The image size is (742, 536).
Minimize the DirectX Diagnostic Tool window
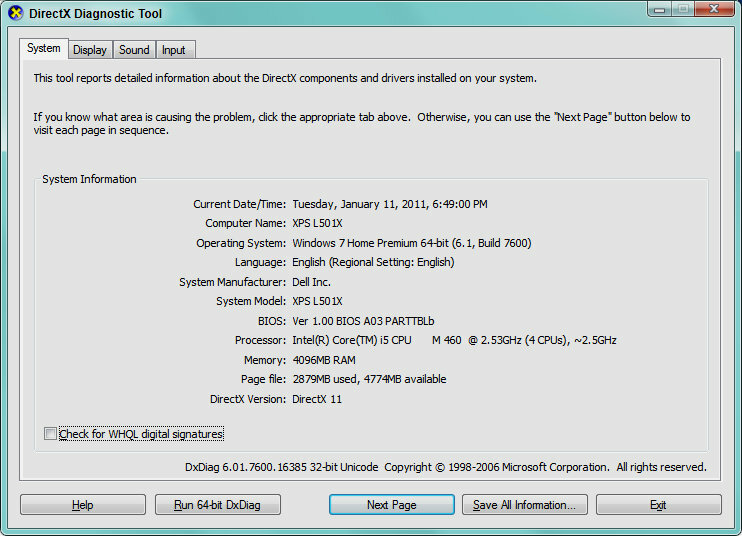pyautogui.click(x=660, y=9)
